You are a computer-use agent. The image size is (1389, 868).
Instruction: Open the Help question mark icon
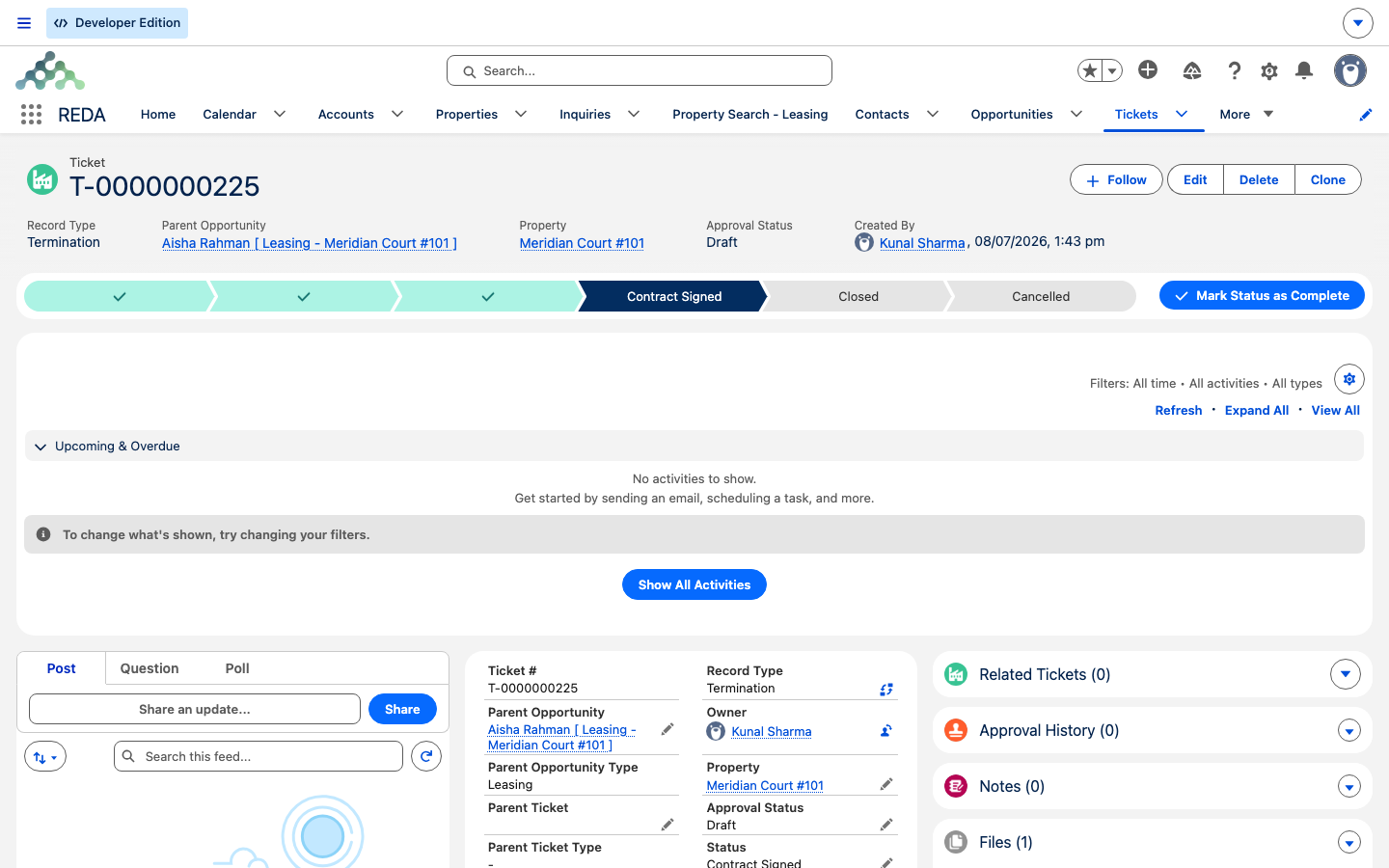1234,70
